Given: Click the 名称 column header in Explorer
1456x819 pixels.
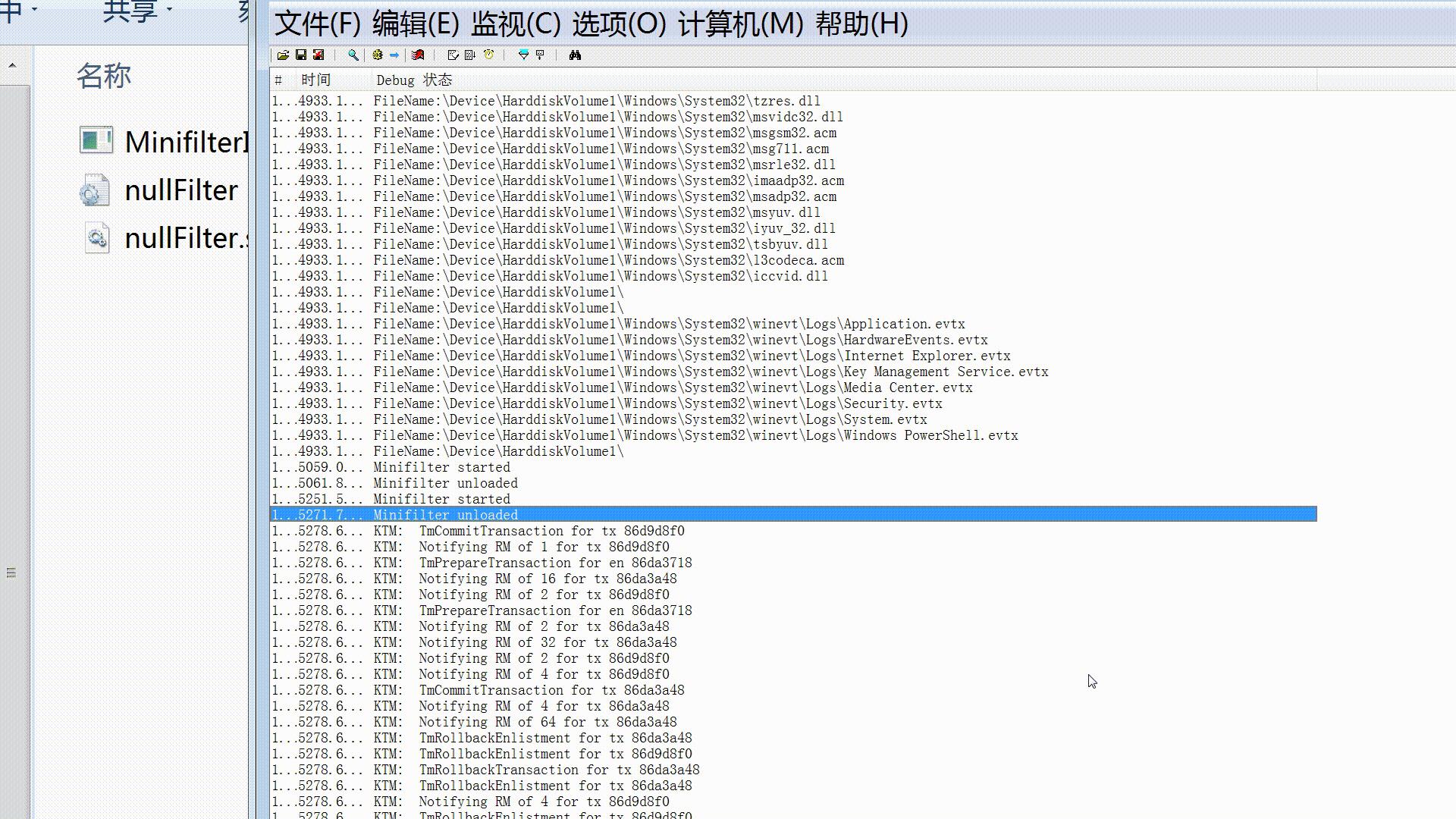Looking at the screenshot, I should 104,76.
